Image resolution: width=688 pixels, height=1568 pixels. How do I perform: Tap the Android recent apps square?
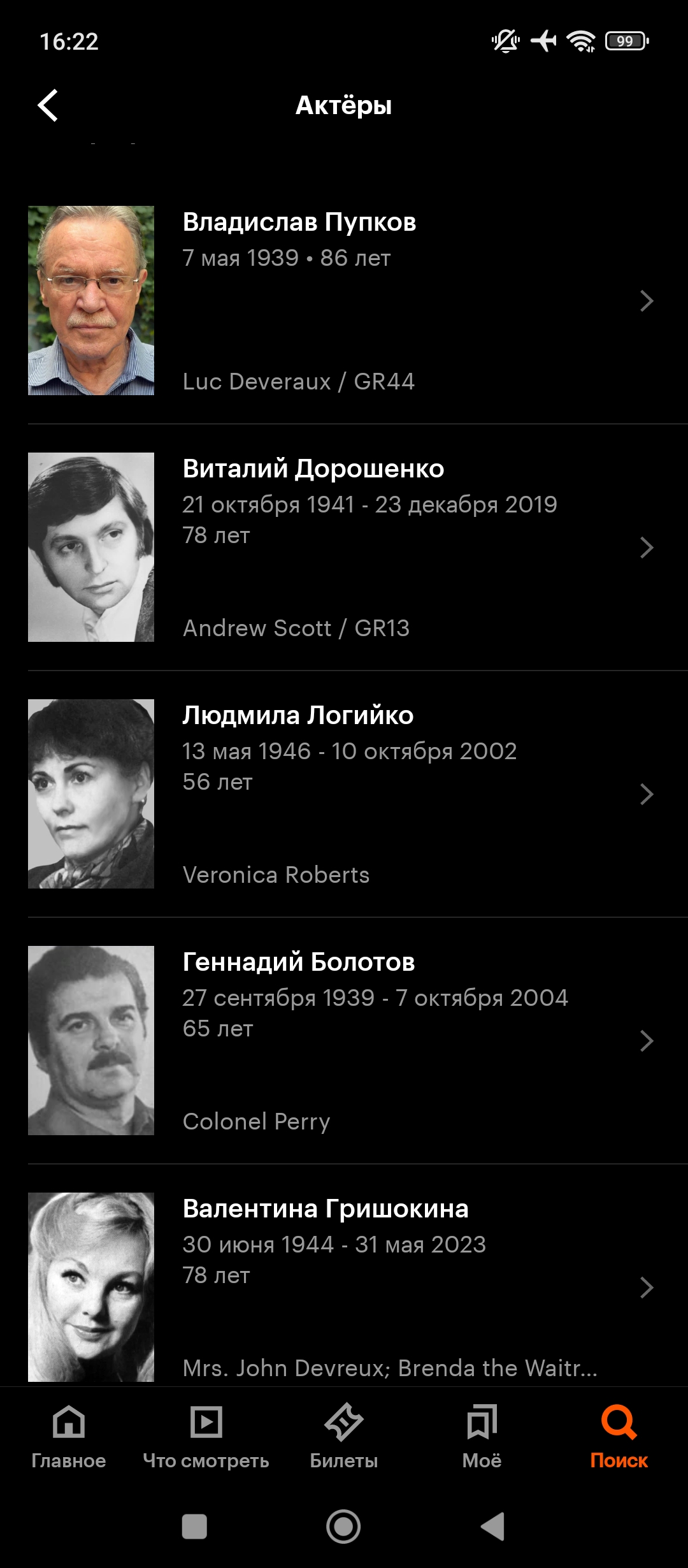pos(194,1527)
